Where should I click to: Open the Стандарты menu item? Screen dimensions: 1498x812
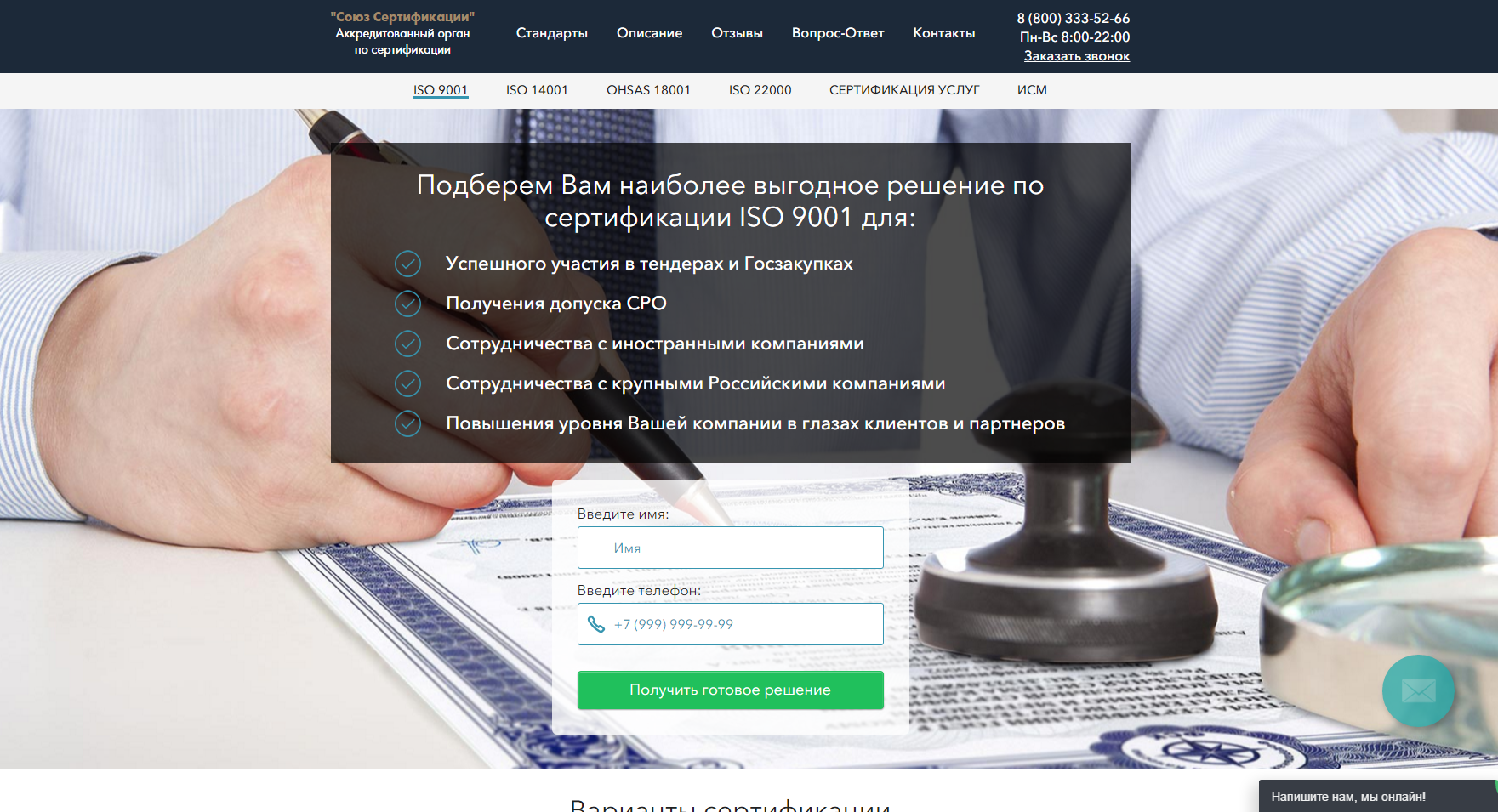coord(551,33)
